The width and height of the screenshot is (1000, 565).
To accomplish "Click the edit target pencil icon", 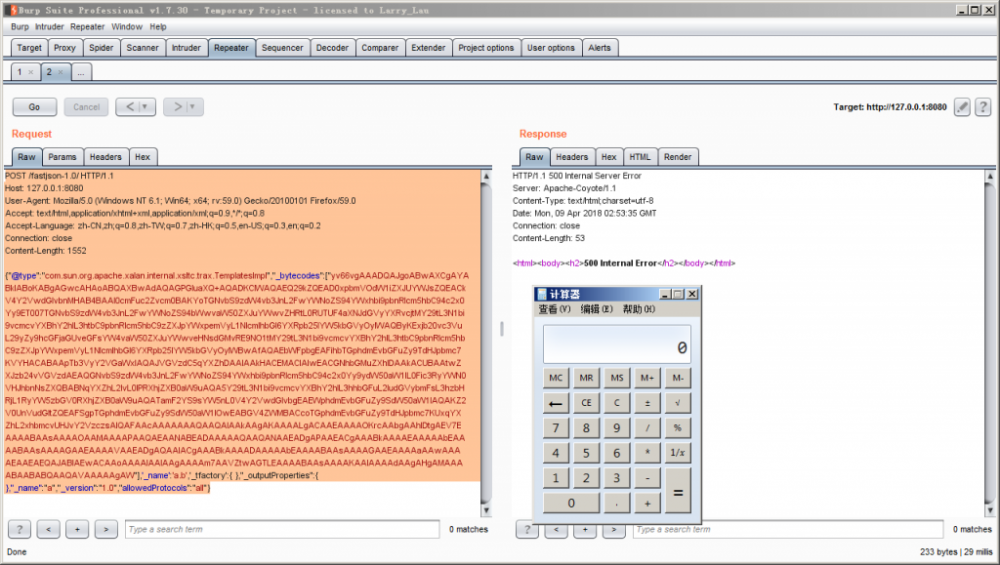I will coord(962,107).
